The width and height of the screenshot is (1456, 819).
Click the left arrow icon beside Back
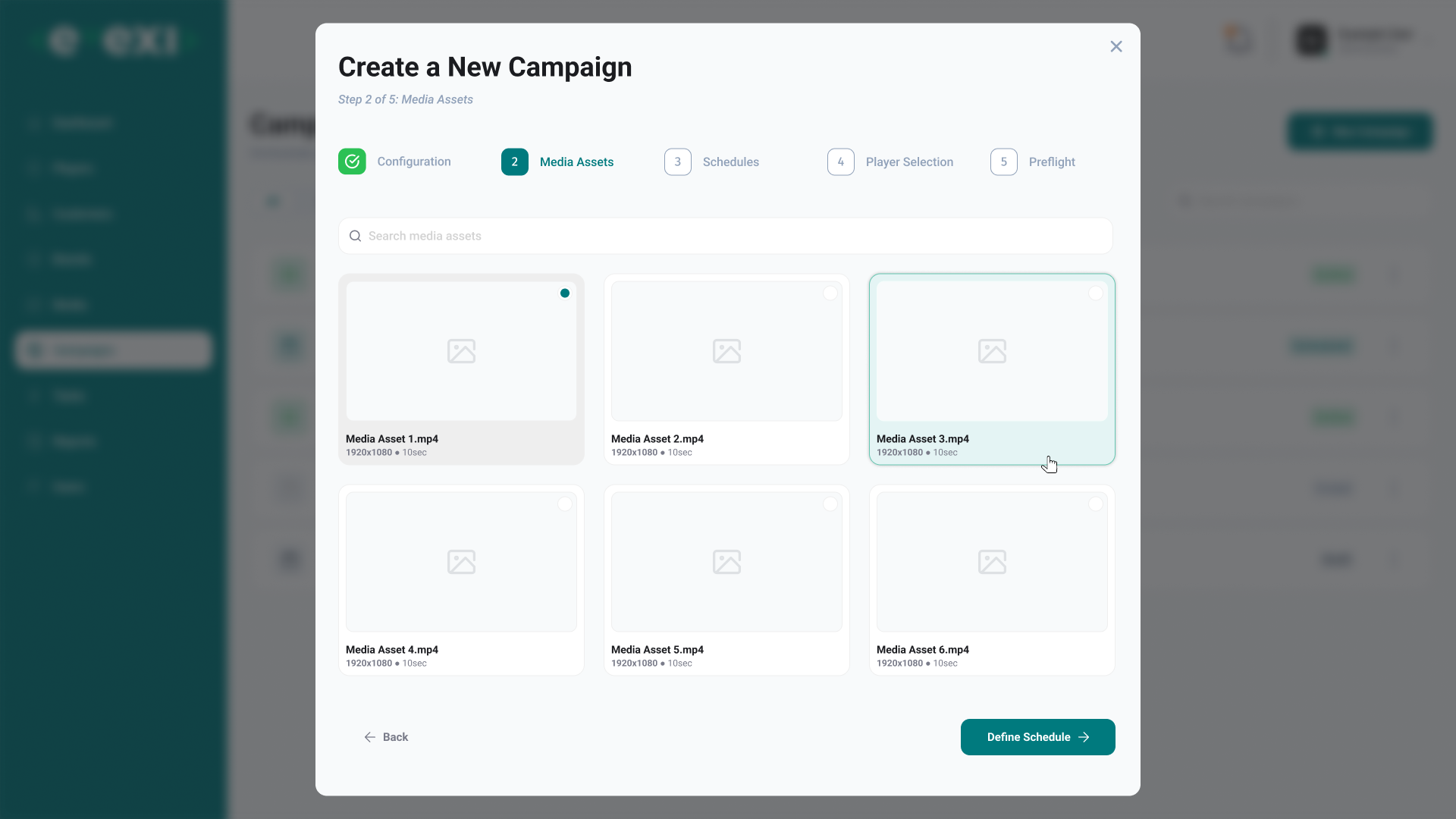click(369, 737)
